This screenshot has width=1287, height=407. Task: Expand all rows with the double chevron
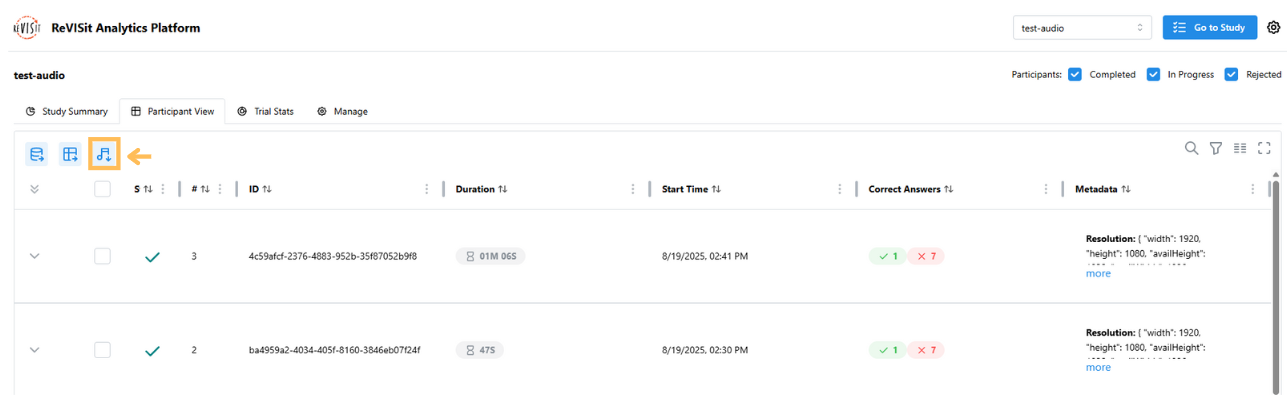click(35, 189)
